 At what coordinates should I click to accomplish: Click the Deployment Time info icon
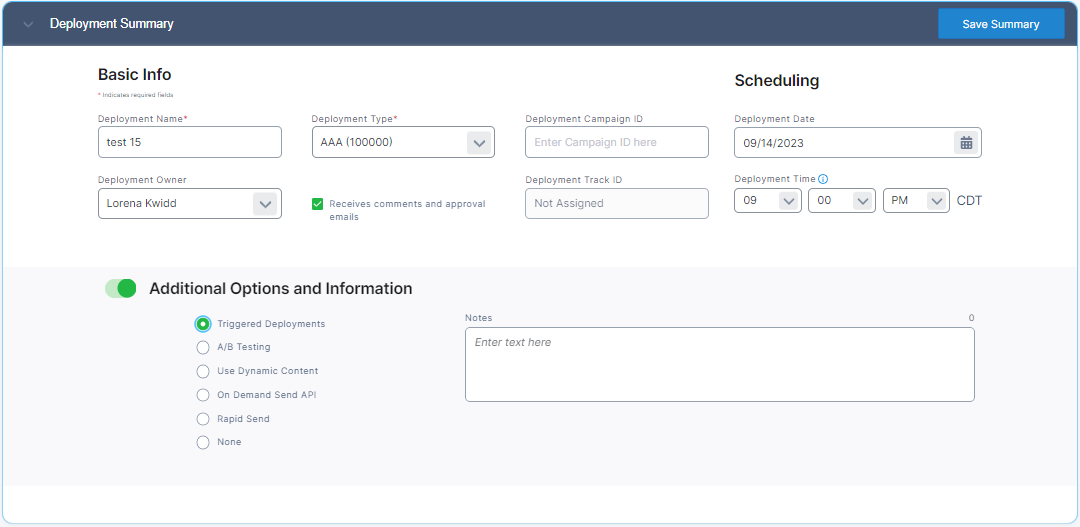[823, 179]
